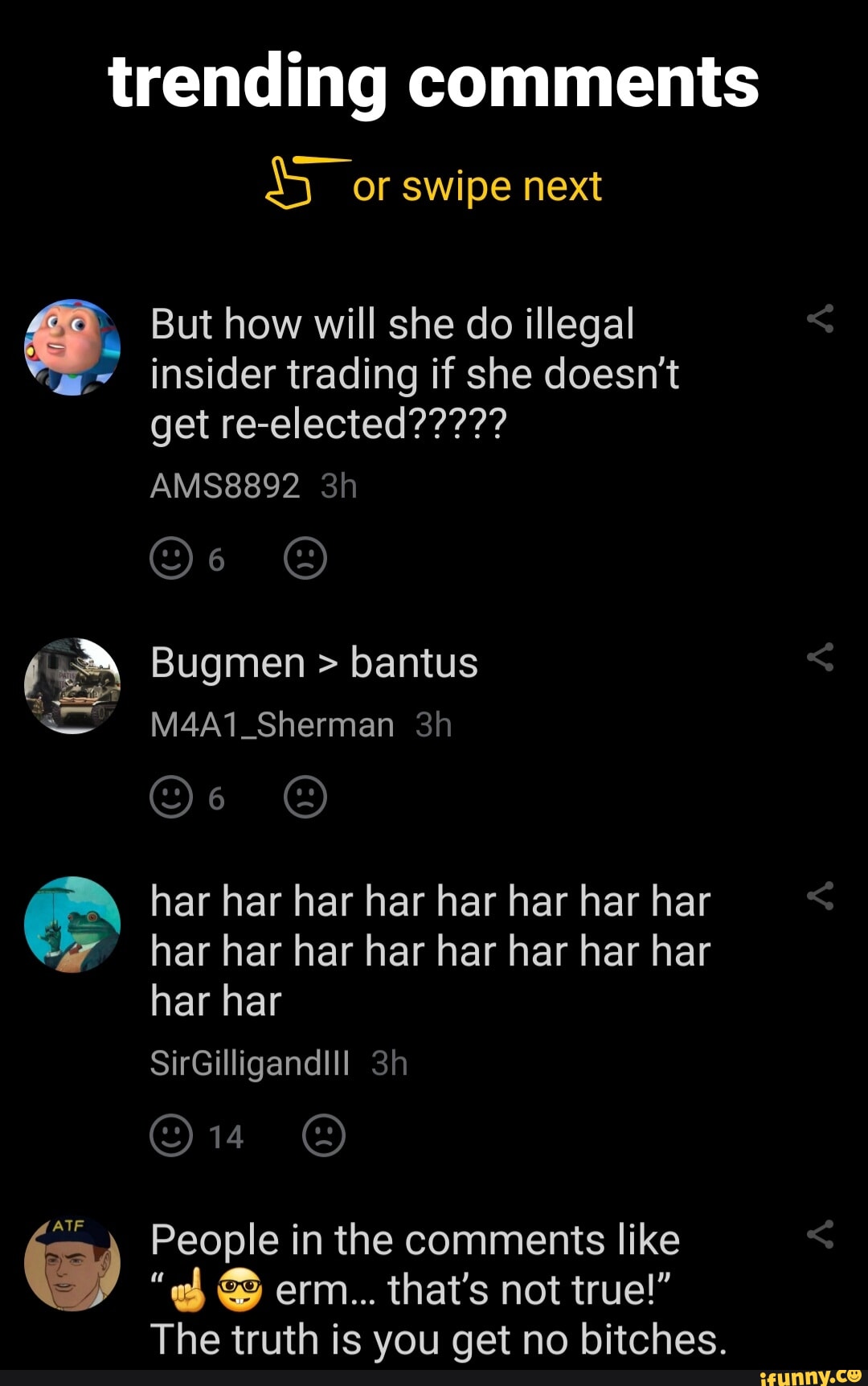Open SirGilligandIII's frog avatar
The image size is (868, 1386).
(72, 925)
